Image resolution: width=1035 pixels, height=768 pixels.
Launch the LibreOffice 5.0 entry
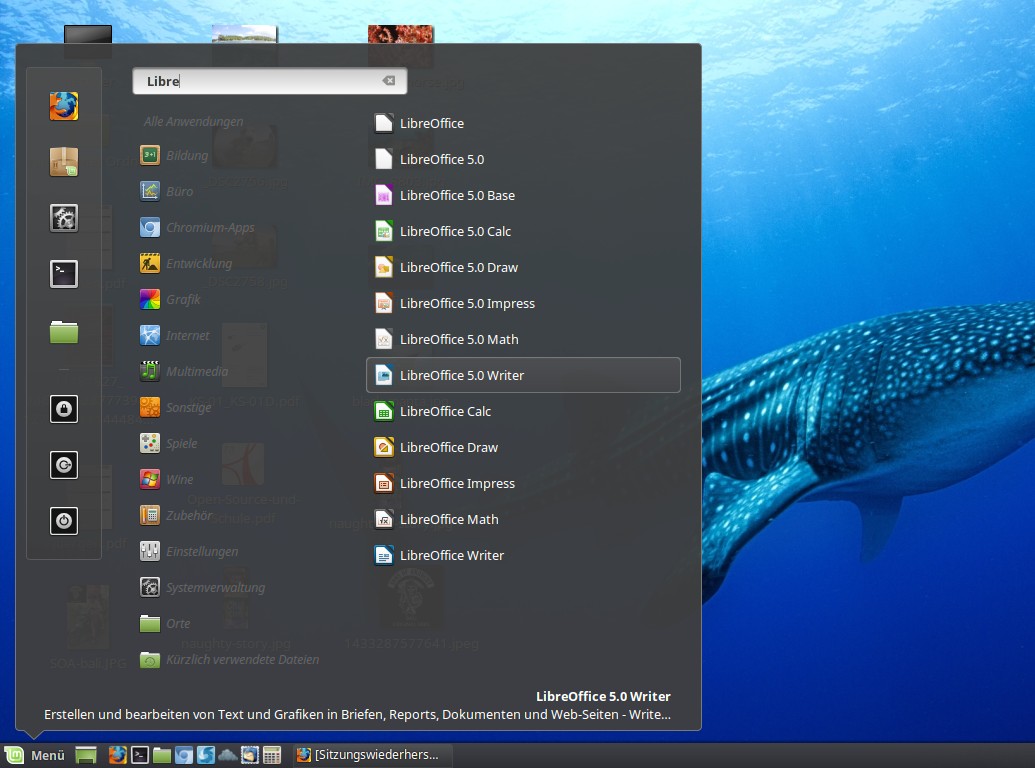pos(523,159)
